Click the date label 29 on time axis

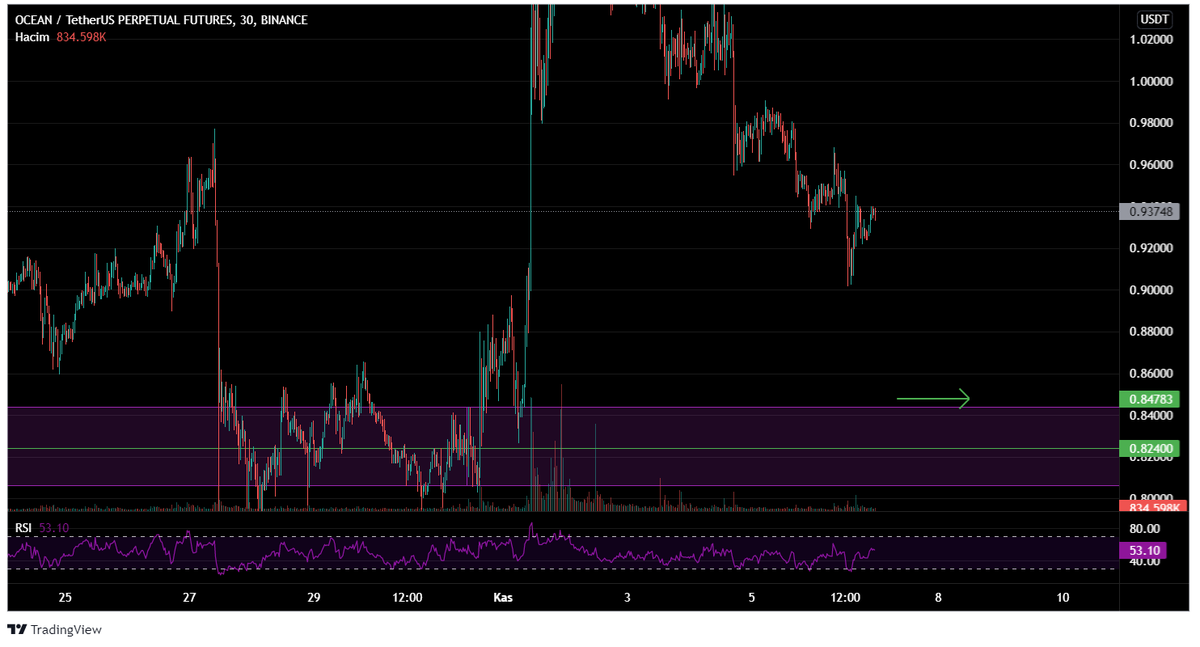pyautogui.click(x=314, y=598)
